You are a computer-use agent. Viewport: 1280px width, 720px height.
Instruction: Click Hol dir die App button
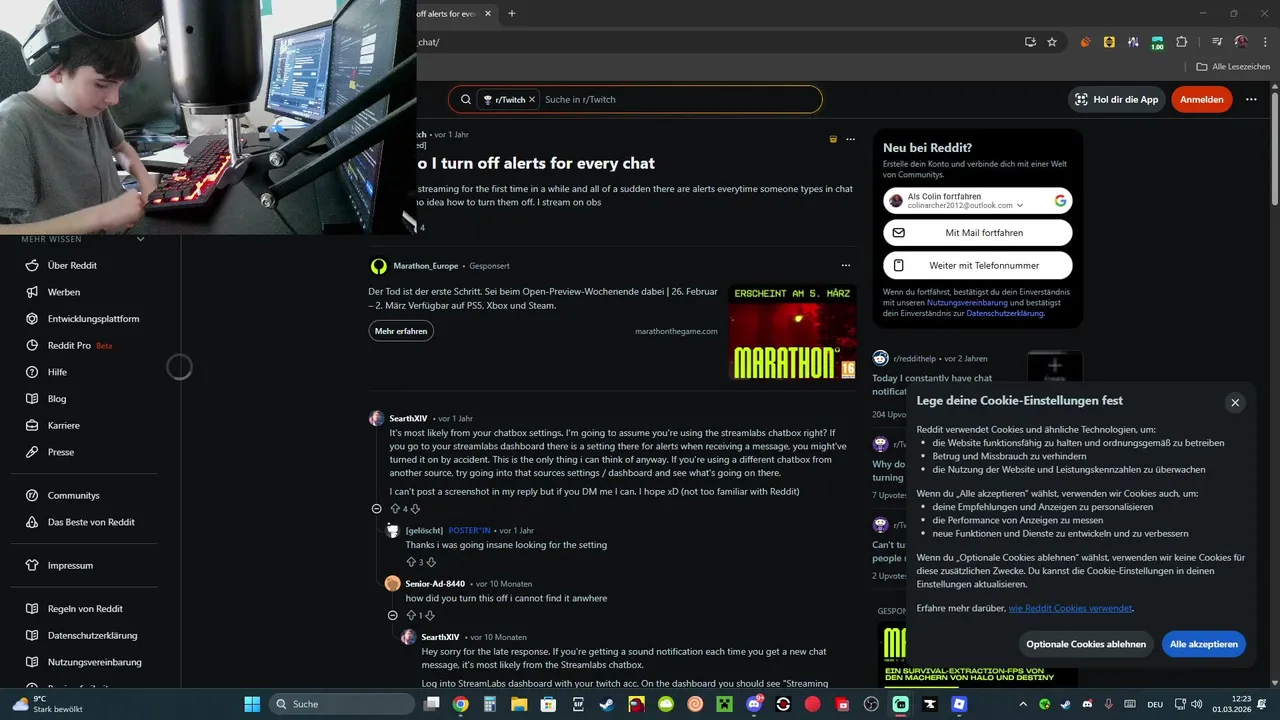click(x=1116, y=99)
